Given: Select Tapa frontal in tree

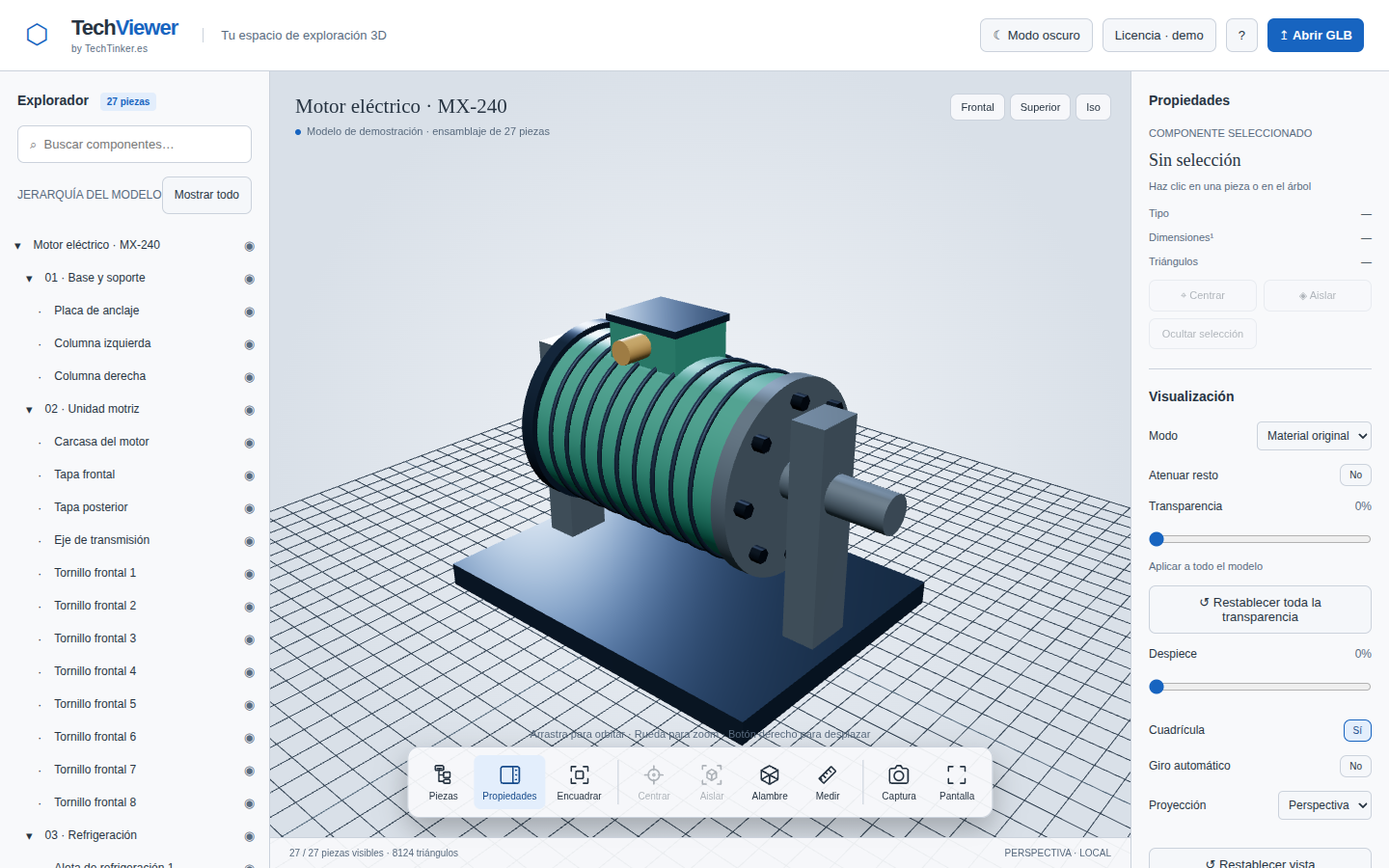Looking at the screenshot, I should [x=84, y=475].
